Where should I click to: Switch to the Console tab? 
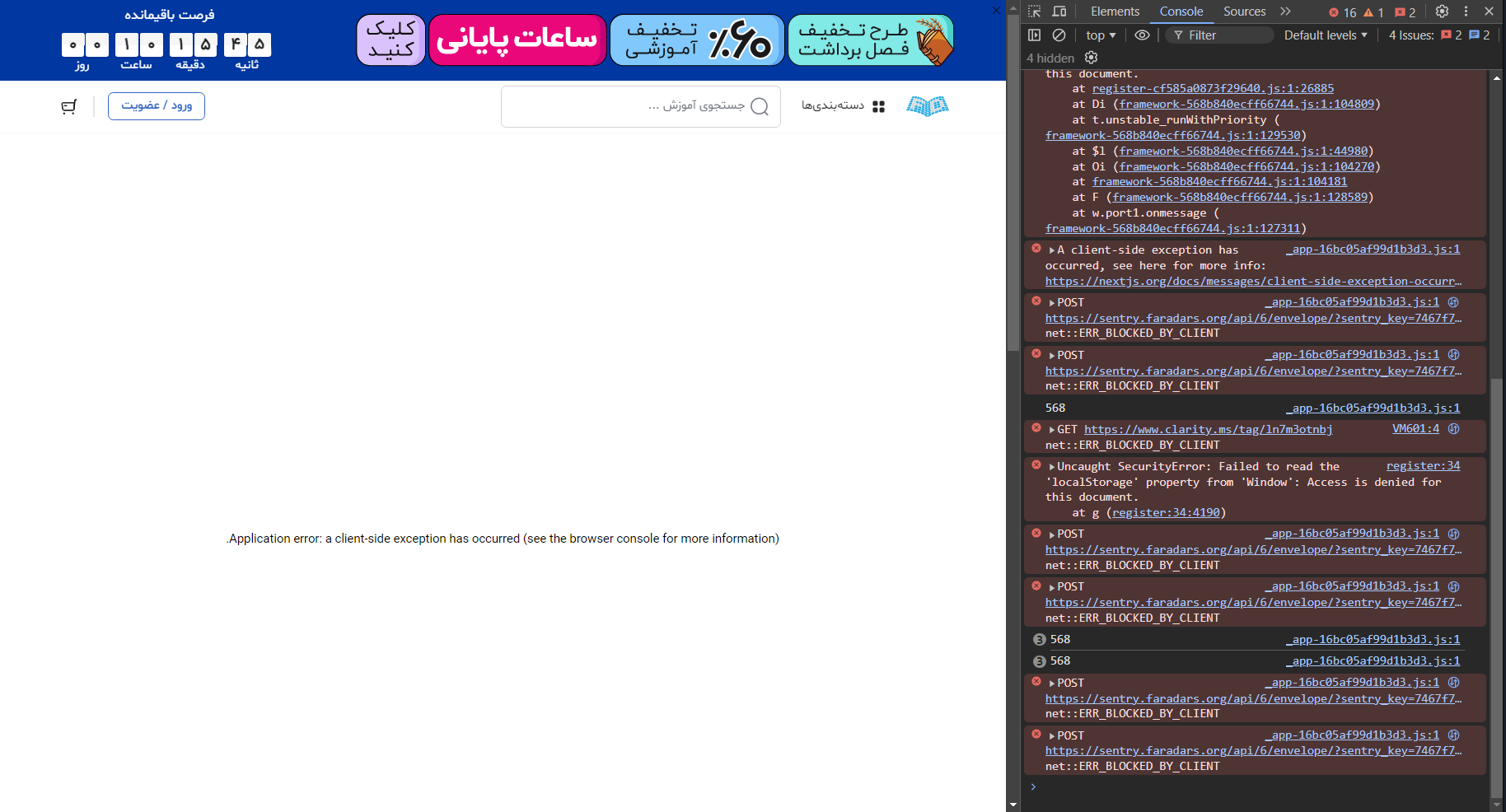point(1181,12)
